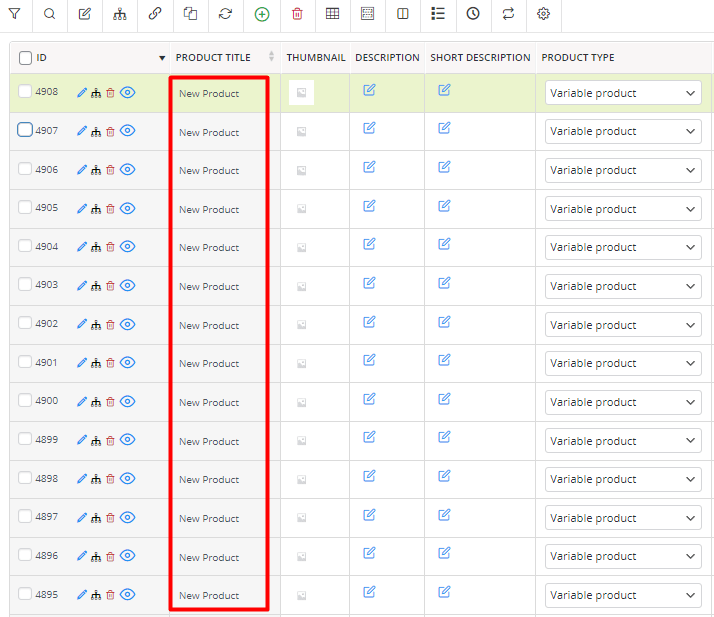Open the settings gear icon in toolbar
This screenshot has height=617, width=714.
(x=543, y=14)
